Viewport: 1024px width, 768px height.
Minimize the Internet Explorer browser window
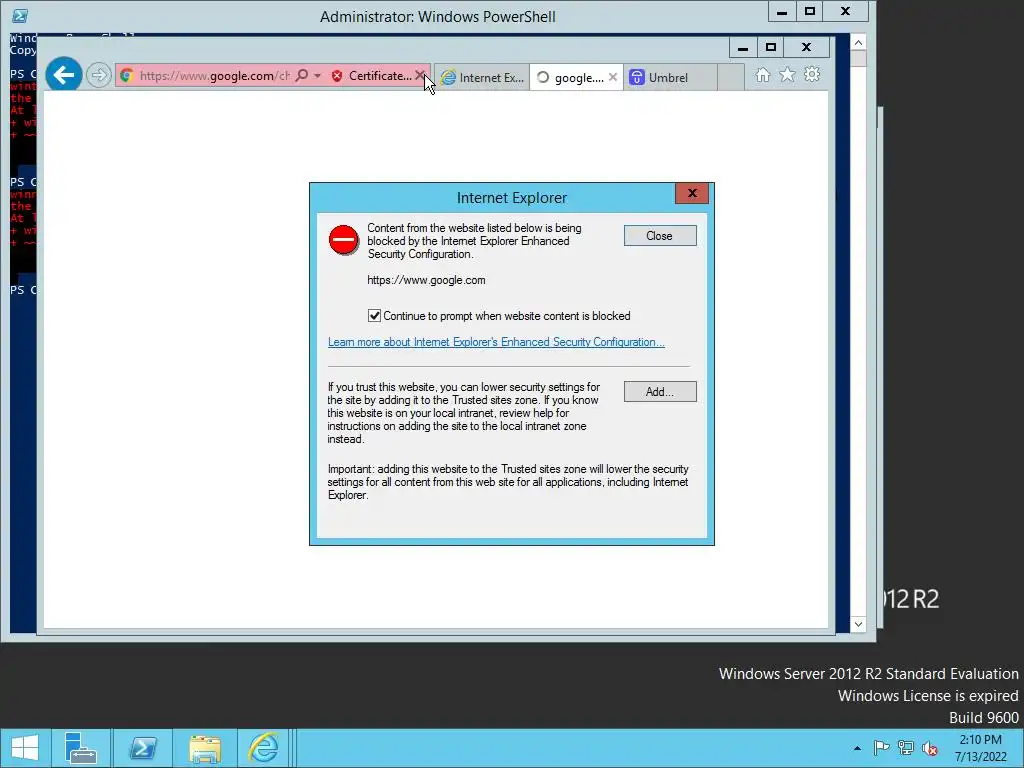click(743, 48)
